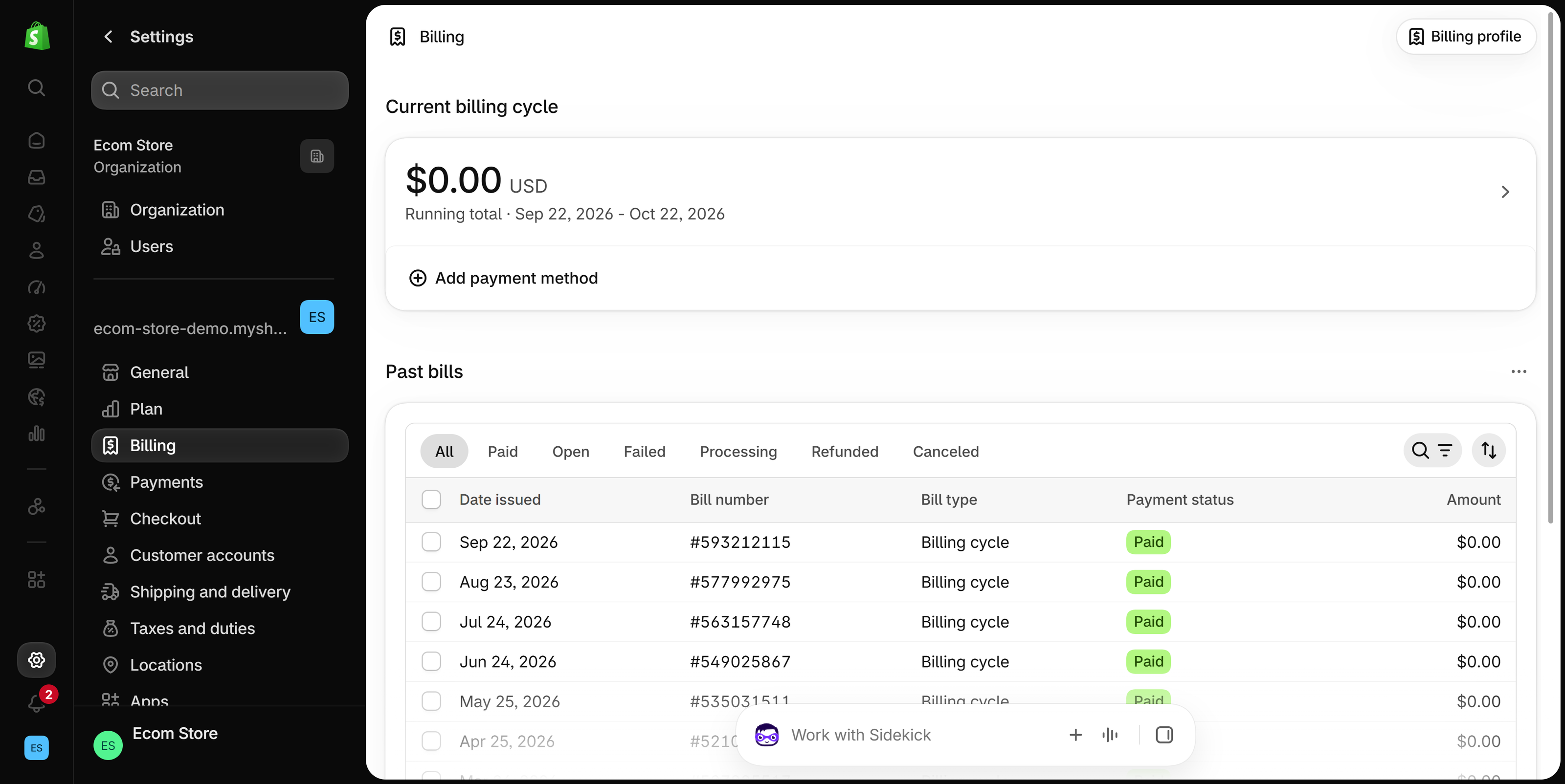Screen dimensions: 1565x784
Task: Open search and filter in Past bills
Action: coord(1432,451)
